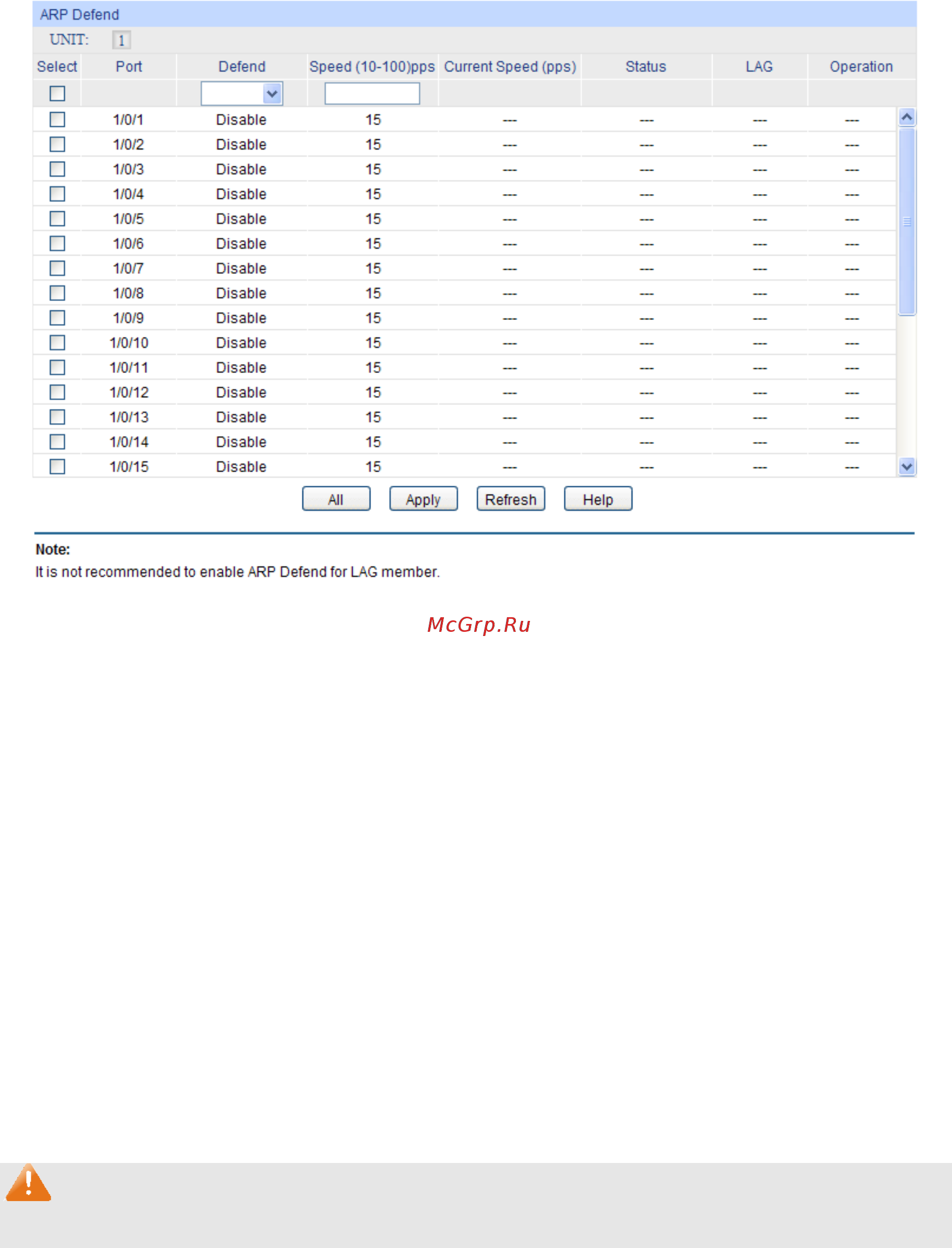This screenshot has height=1248, width=952.
Task: Select port 1/0/9 checkbox
Action: coord(57,318)
